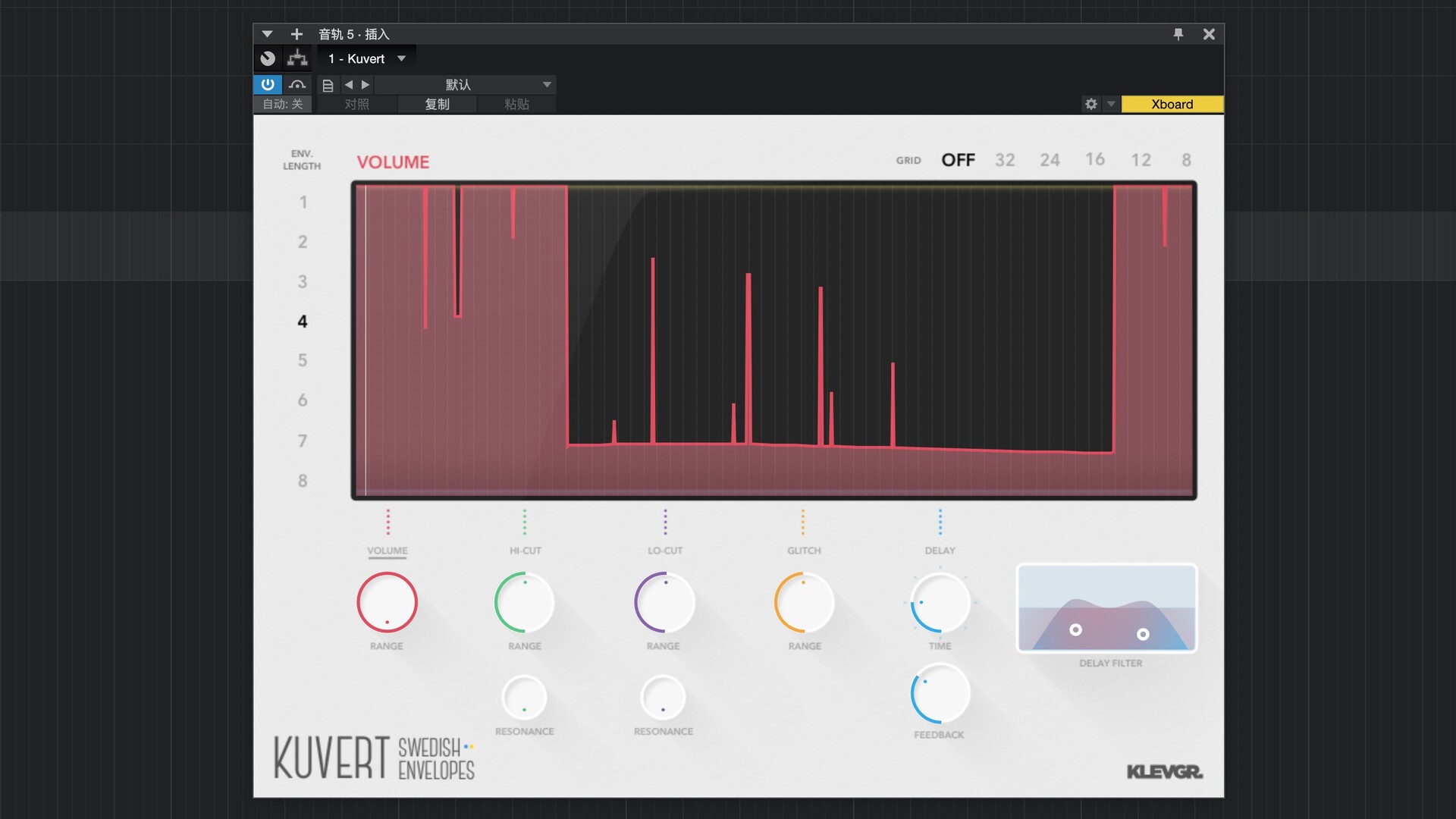
Task: Open plugin settings gear icon
Action: (1091, 104)
